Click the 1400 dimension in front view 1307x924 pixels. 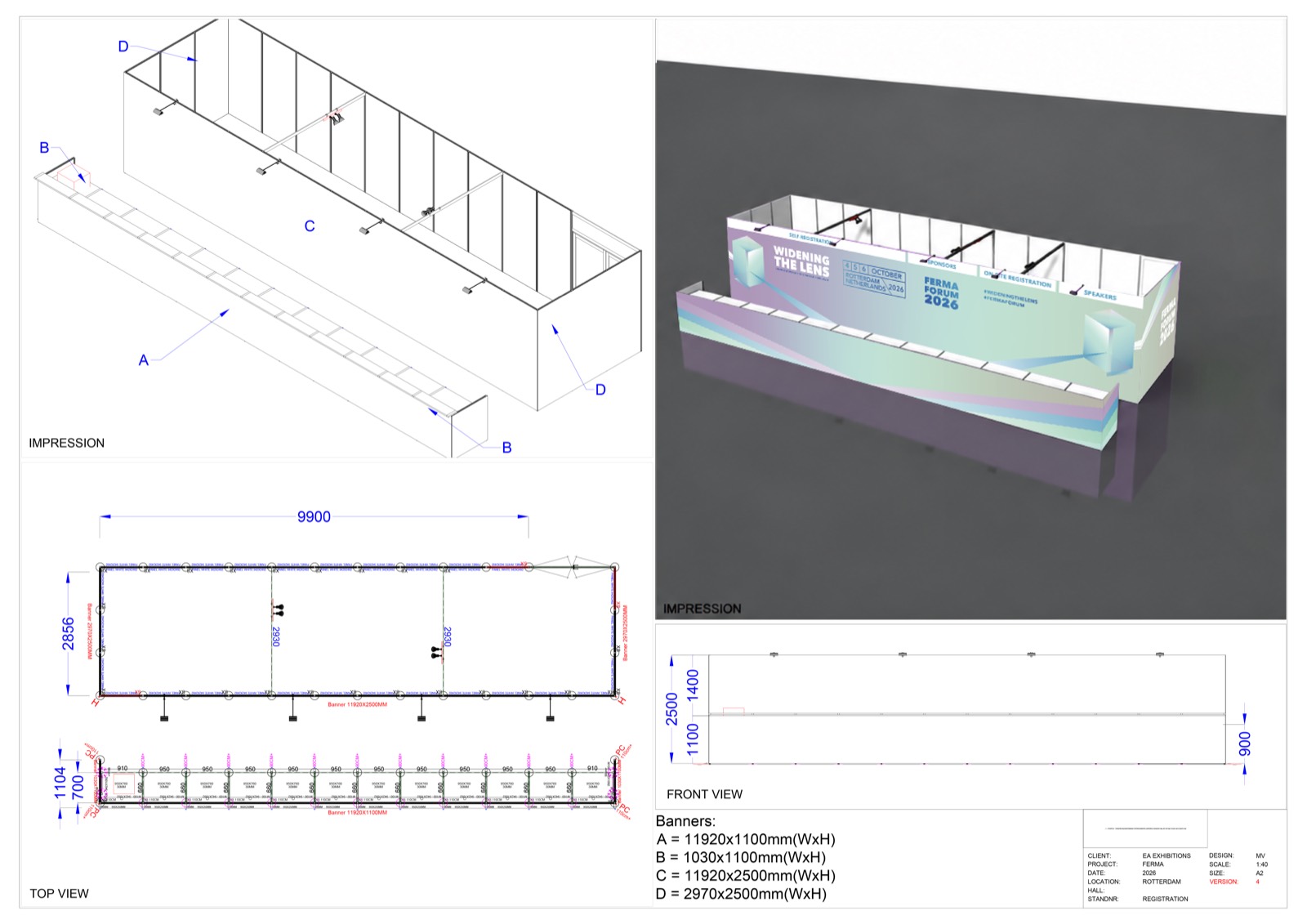(x=694, y=685)
